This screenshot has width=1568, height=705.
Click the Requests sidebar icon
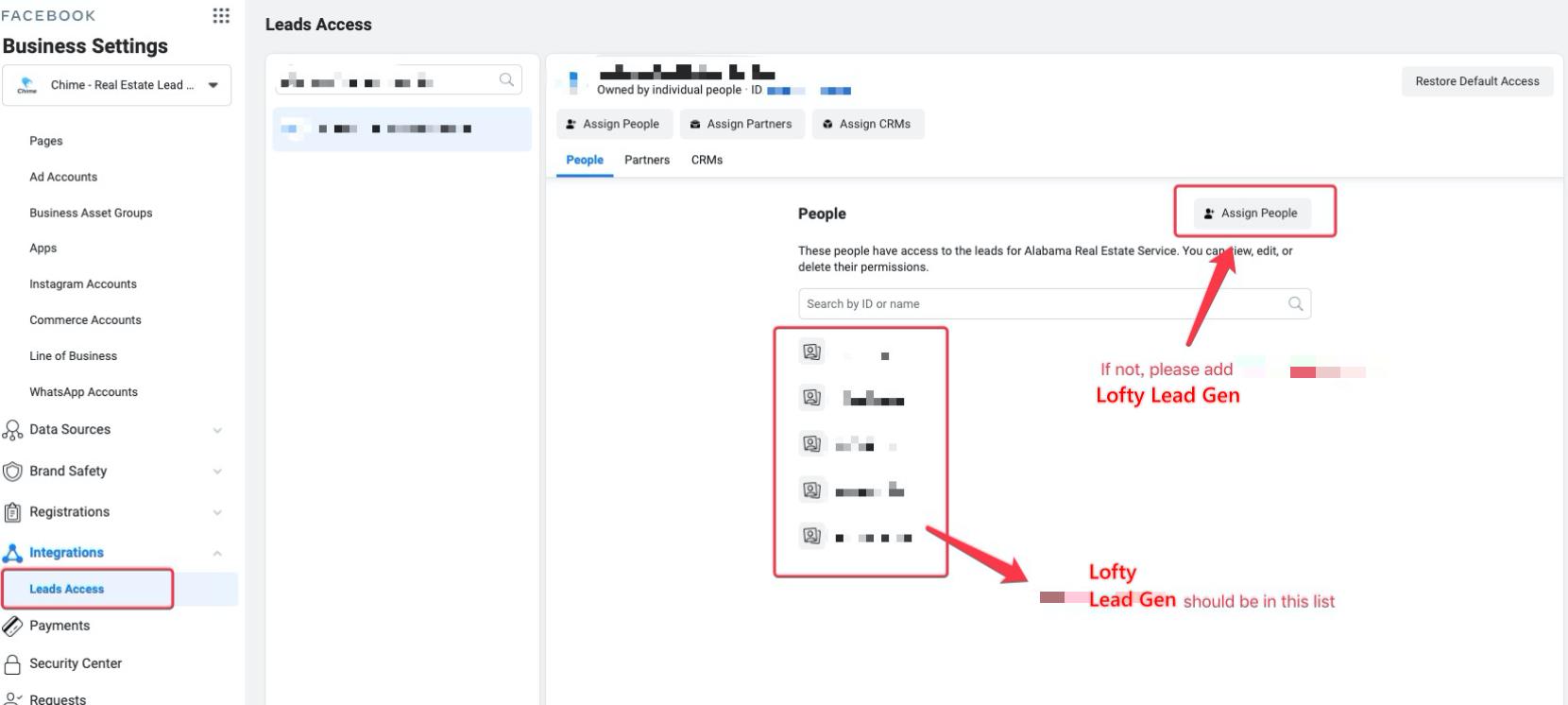(12, 699)
